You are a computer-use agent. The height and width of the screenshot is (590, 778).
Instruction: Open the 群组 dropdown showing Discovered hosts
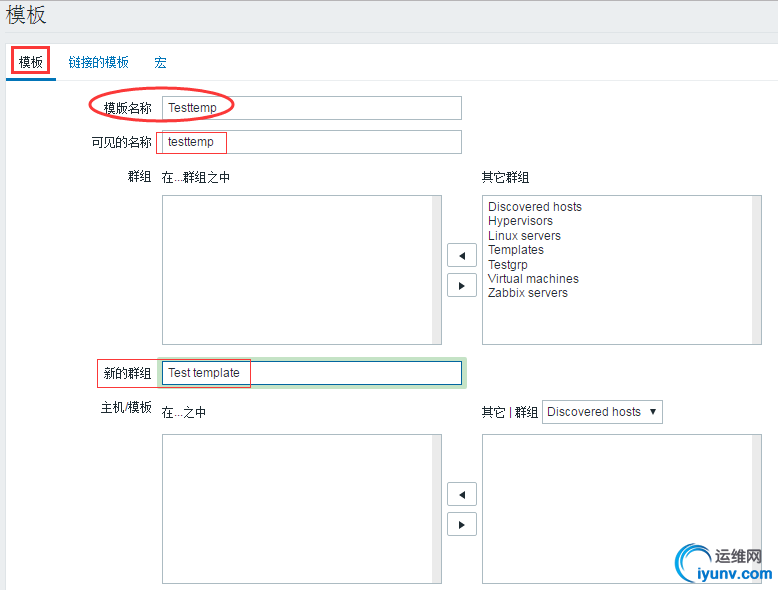point(602,412)
